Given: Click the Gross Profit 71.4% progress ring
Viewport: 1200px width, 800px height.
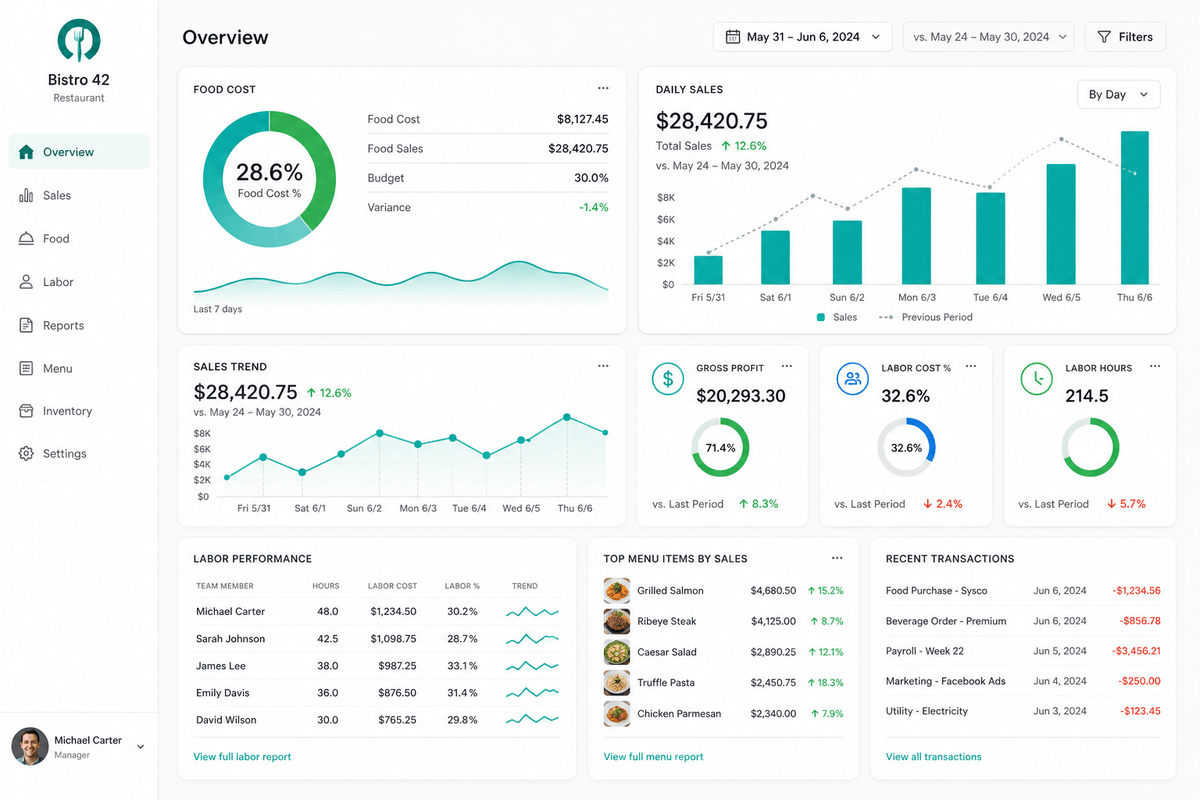Looking at the screenshot, I should pyautogui.click(x=720, y=447).
